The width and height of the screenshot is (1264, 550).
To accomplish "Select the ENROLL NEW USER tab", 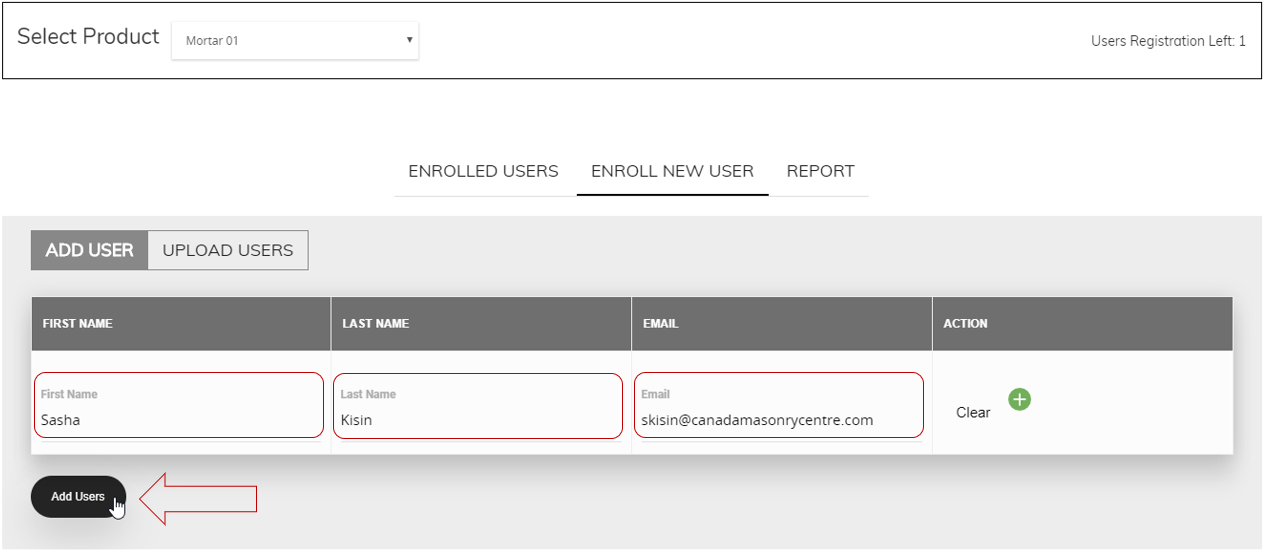I will [x=672, y=171].
